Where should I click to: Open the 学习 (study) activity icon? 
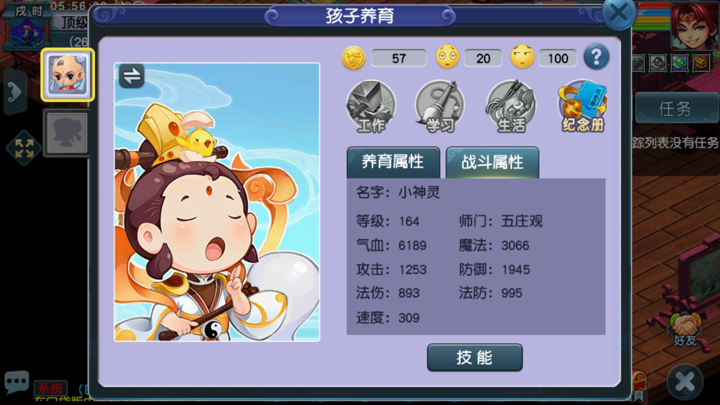[x=439, y=107]
